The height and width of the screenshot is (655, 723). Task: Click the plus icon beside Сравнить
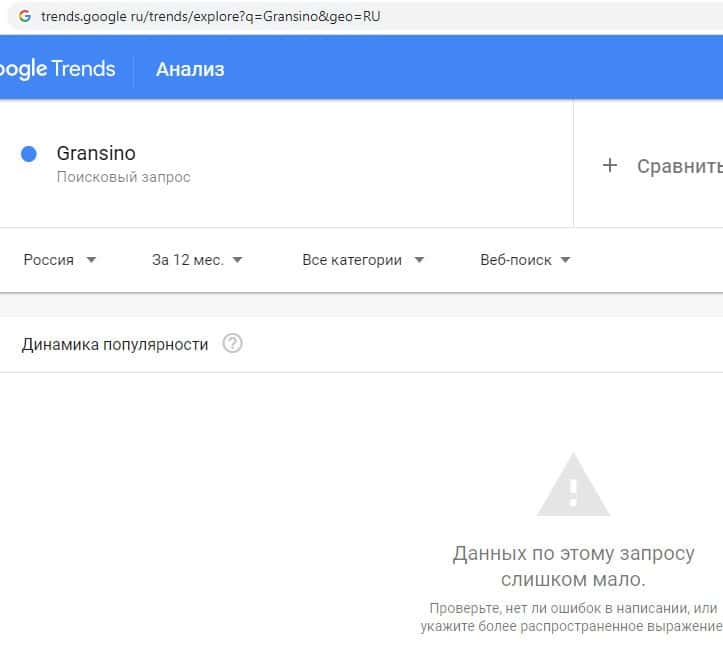click(610, 166)
